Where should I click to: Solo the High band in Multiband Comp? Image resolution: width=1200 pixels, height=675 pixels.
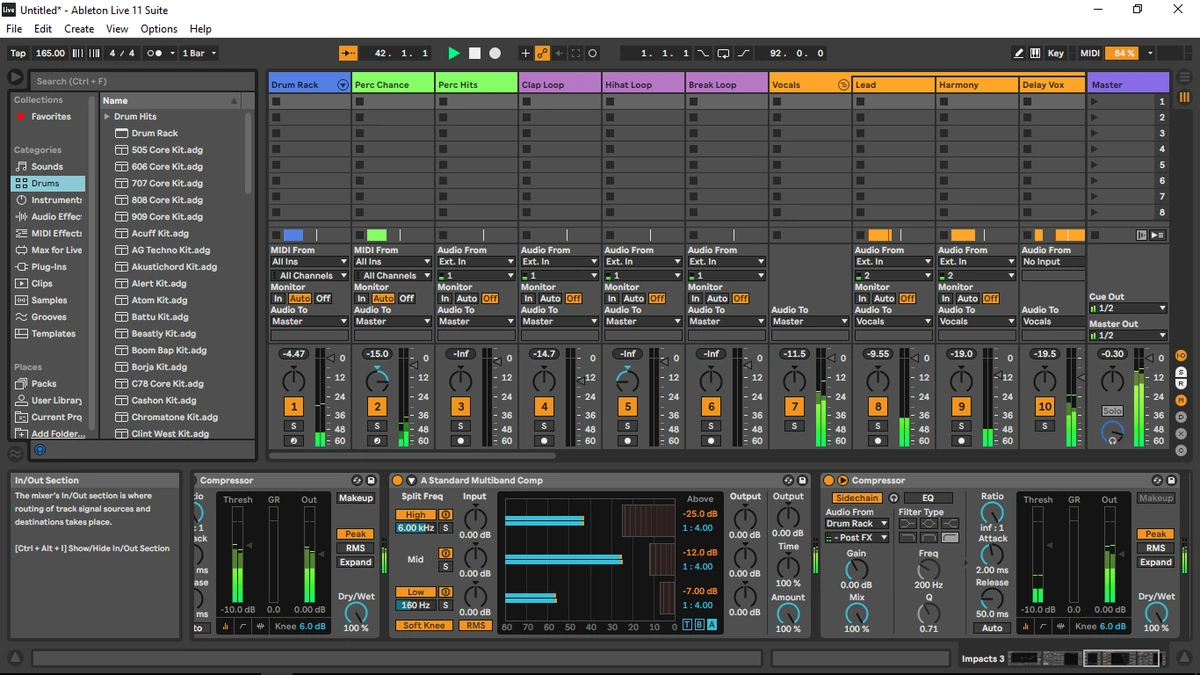tap(446, 528)
